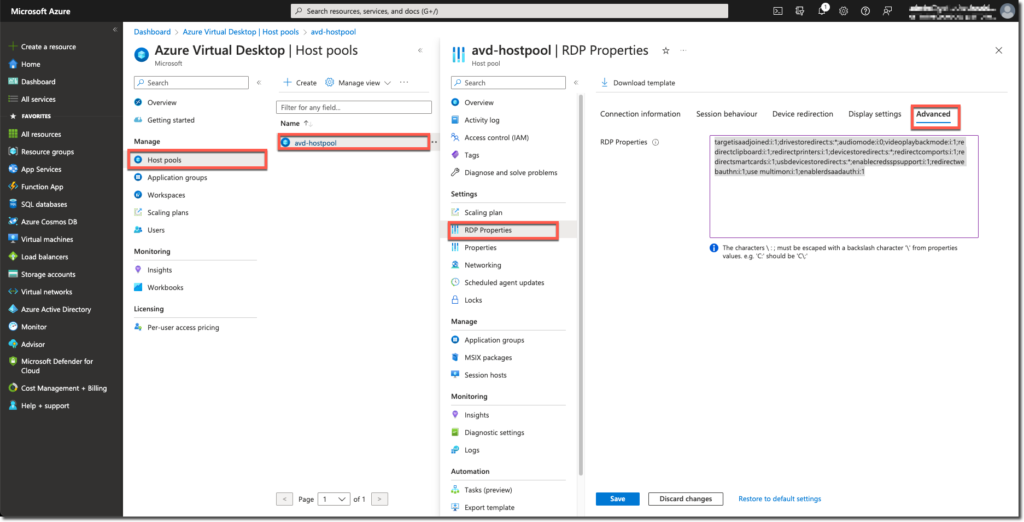Screen dimensions: 1024x522
Task: Click the global search bar
Action: click(x=509, y=11)
